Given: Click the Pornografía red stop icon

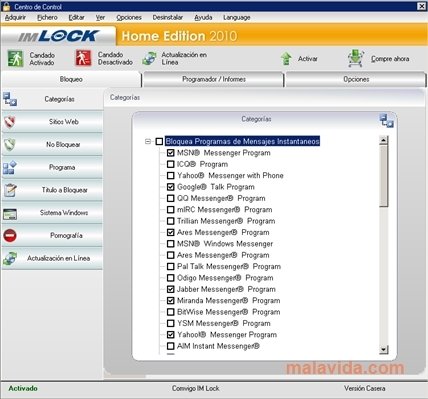Looking at the screenshot, I should [10, 236].
